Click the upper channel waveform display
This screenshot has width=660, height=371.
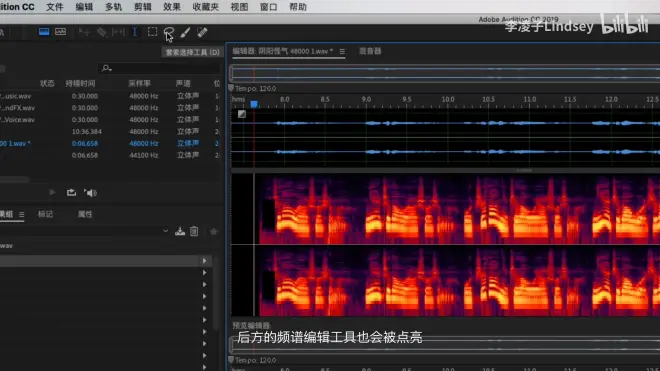[445, 123]
